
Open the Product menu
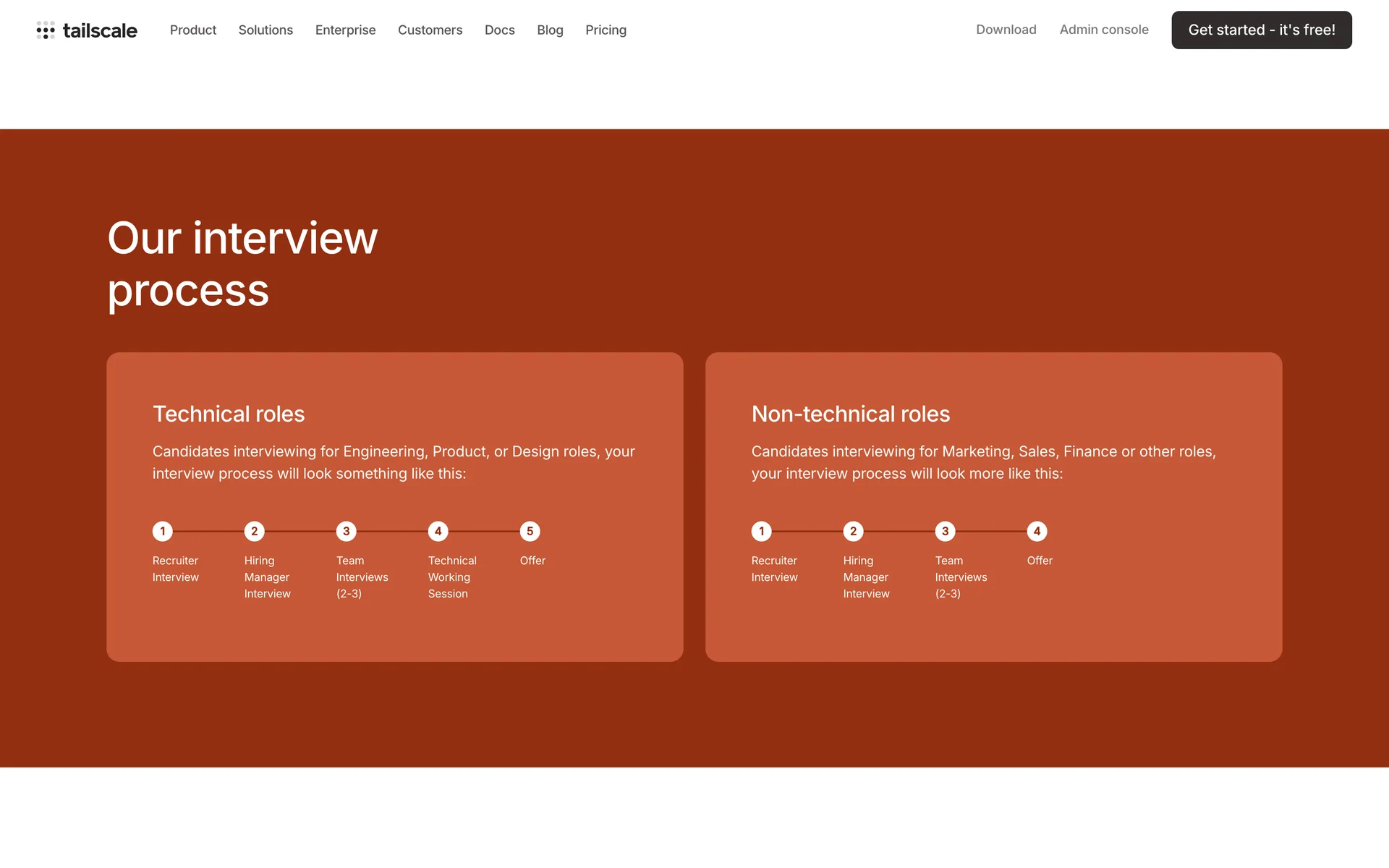[193, 30]
